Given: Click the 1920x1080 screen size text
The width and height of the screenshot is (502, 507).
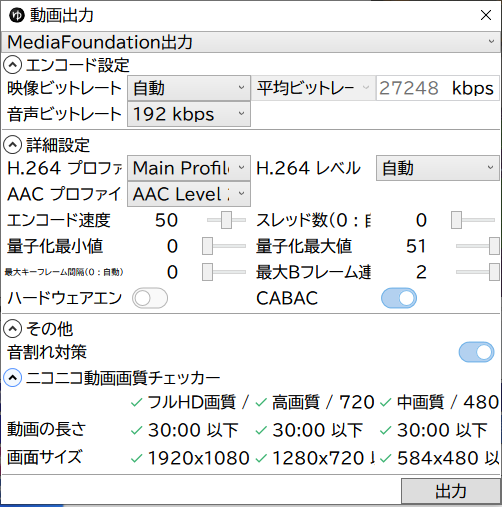Looking at the screenshot, I should coord(199,458).
